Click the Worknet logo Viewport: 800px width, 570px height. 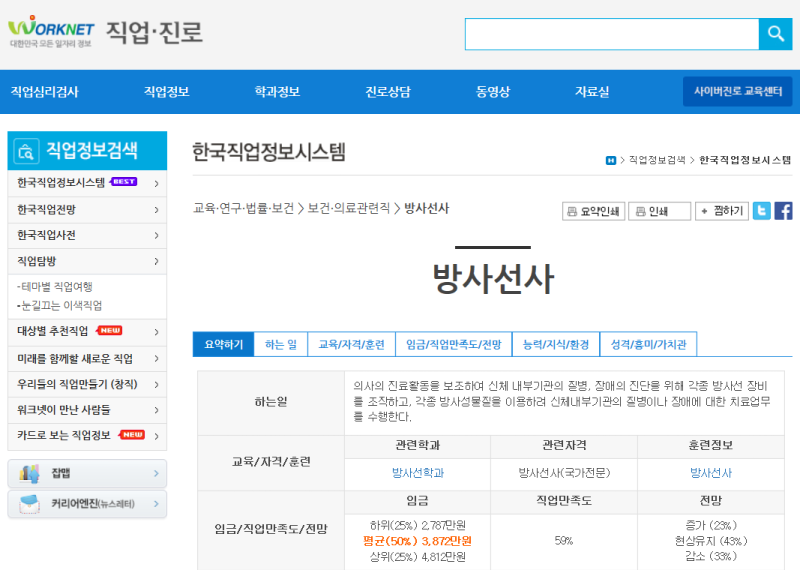coord(51,32)
